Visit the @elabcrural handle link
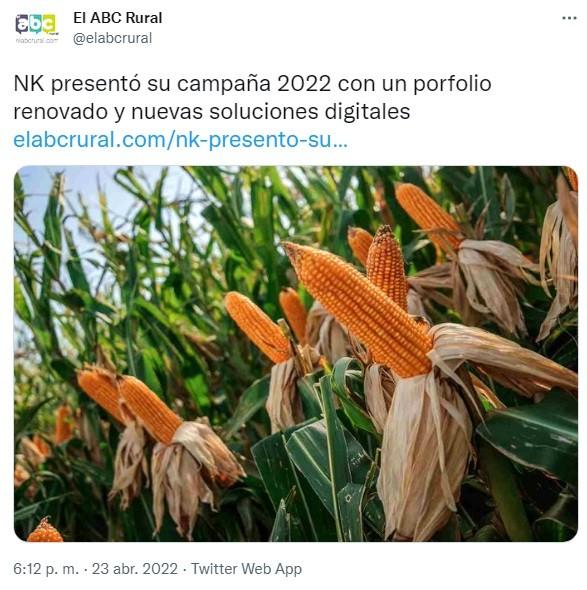587x590 pixels. [x=113, y=38]
